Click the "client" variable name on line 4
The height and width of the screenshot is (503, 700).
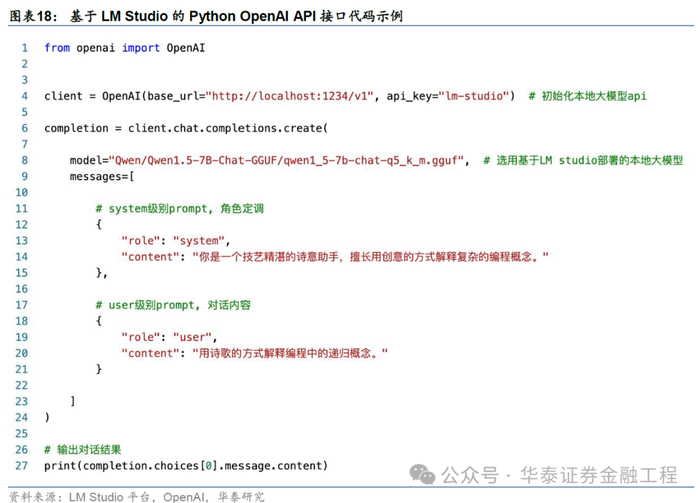point(63,96)
